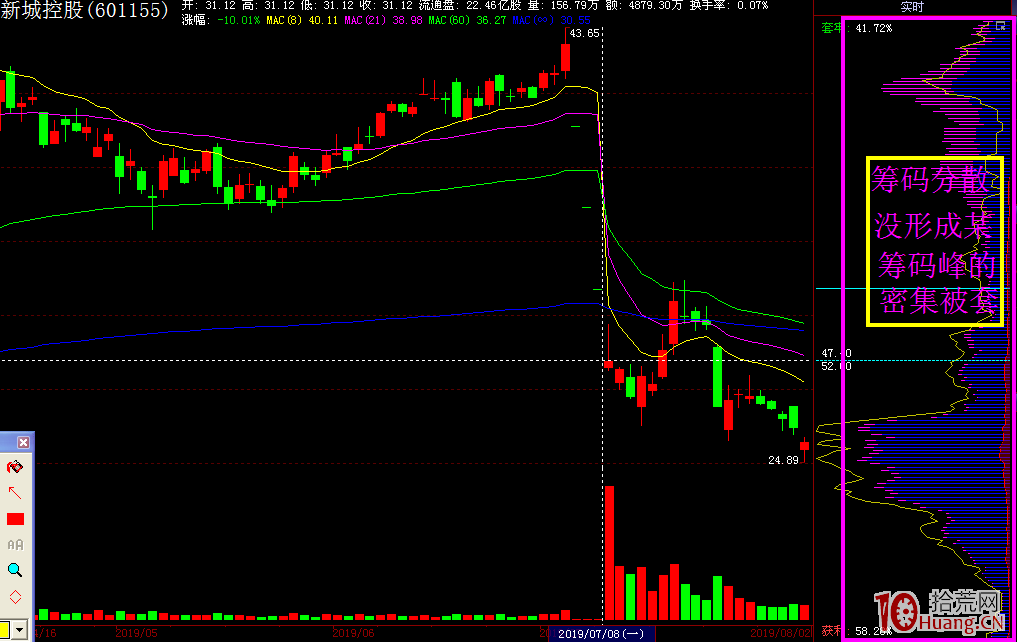
Task: Expand the color dropdown arrow
Action: click(19, 630)
